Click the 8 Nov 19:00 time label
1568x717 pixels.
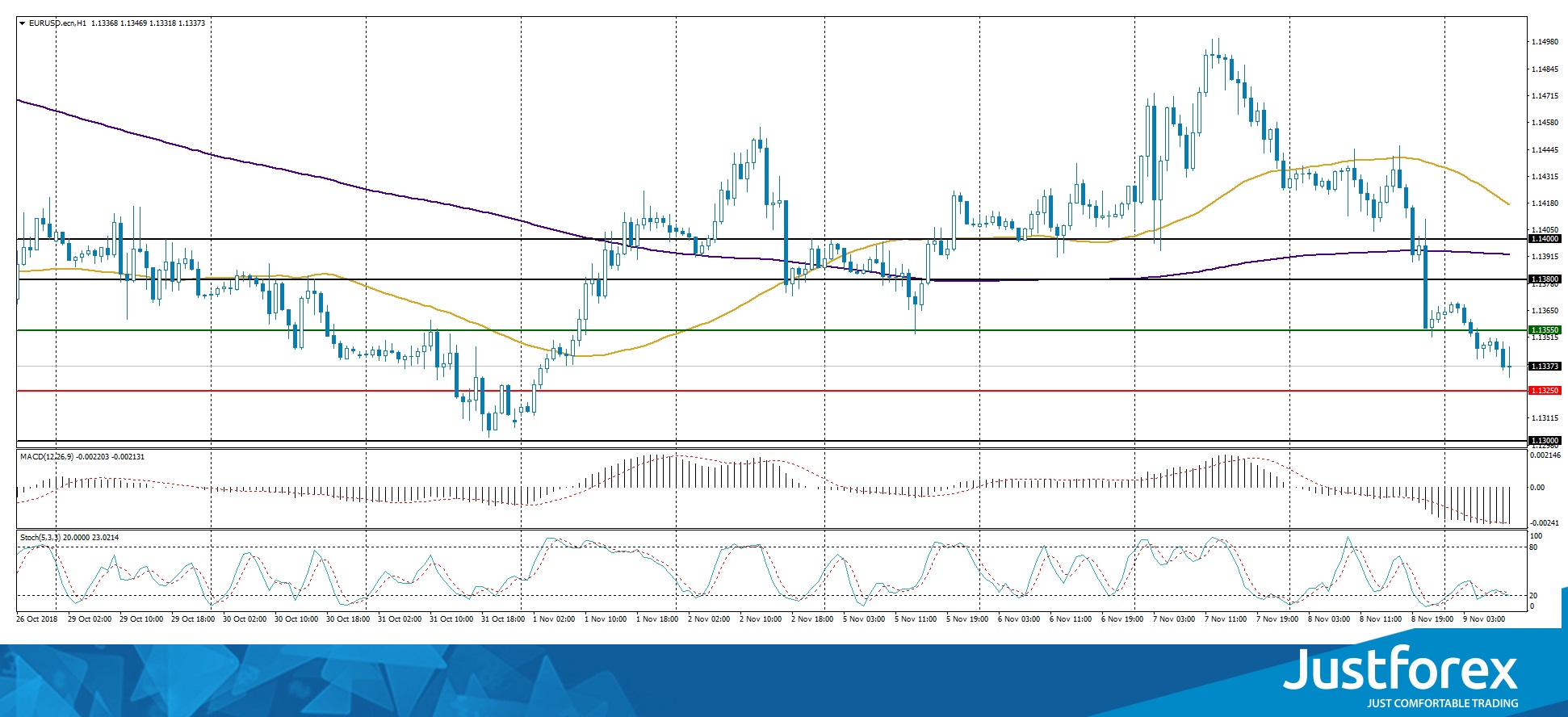(1432, 619)
